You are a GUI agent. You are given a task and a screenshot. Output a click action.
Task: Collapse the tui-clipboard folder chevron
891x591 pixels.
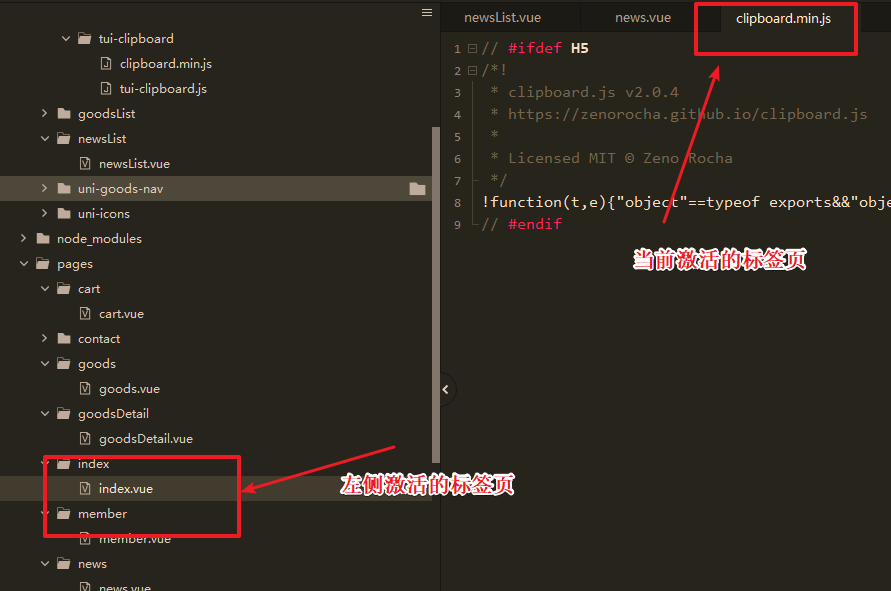click(65, 39)
